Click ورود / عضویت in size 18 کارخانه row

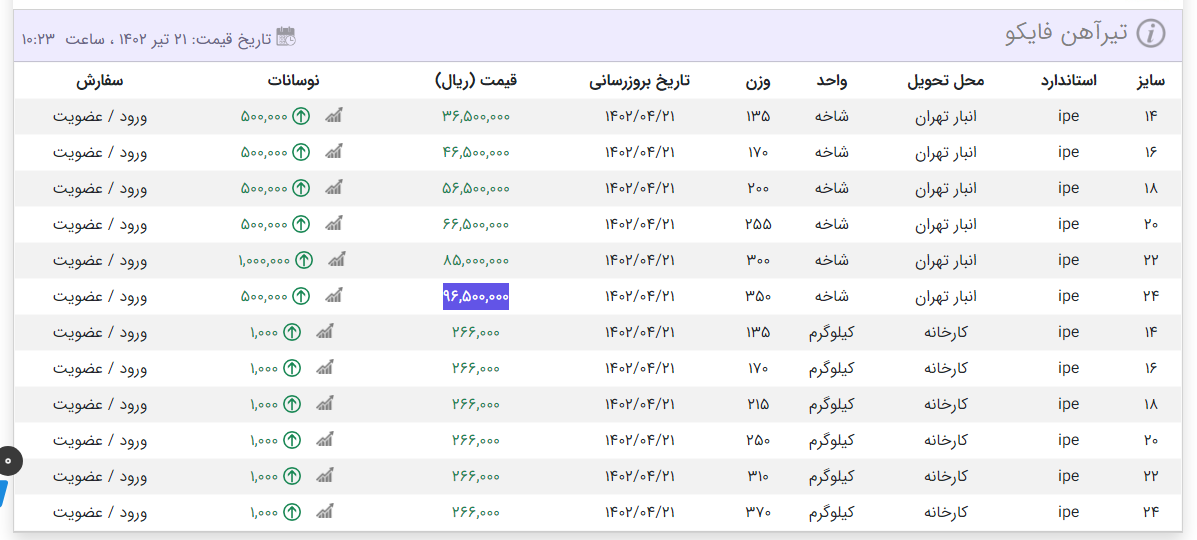[x=100, y=405]
